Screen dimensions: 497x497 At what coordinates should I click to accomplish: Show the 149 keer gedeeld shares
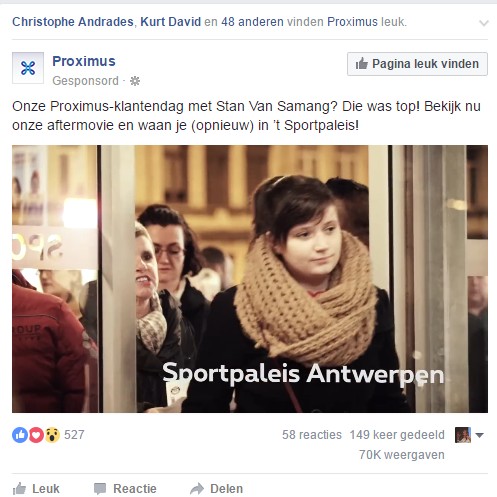click(x=397, y=435)
